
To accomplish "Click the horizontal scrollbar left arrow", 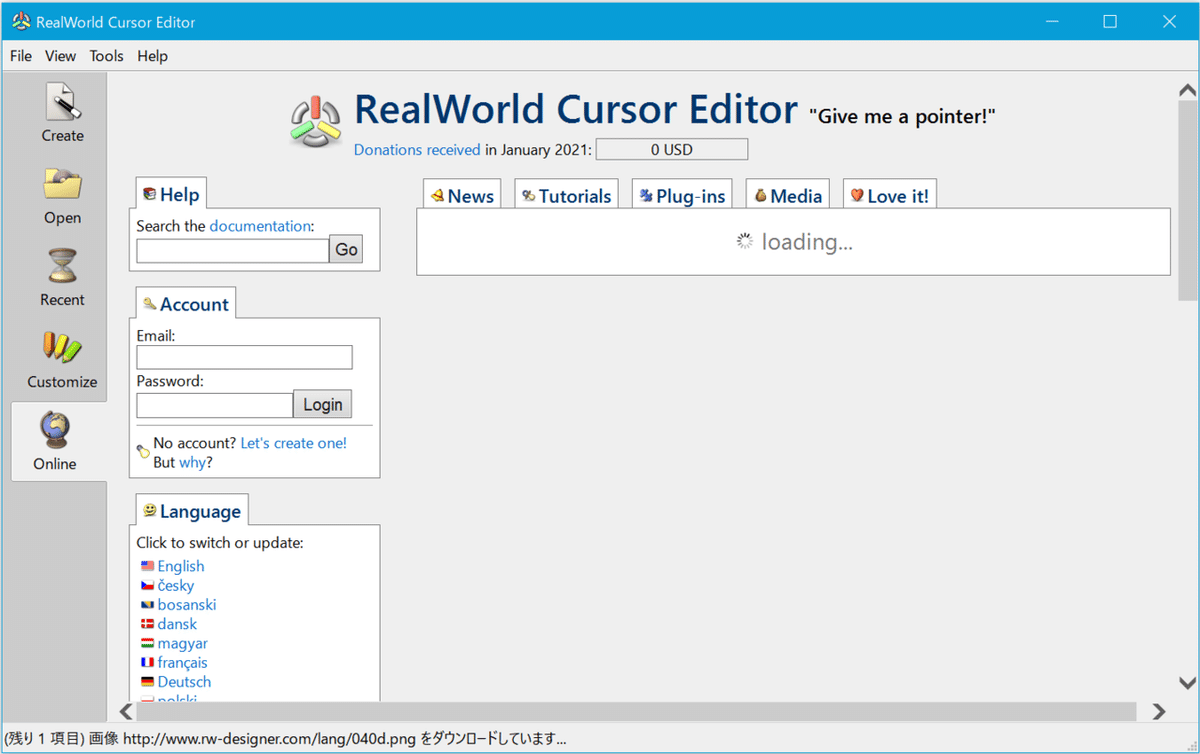I will [x=126, y=712].
